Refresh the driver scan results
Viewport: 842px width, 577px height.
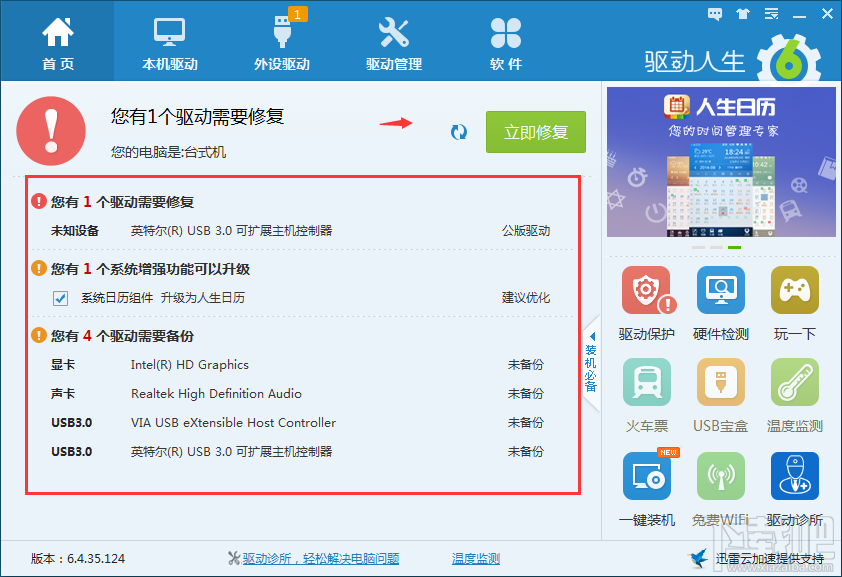459,132
